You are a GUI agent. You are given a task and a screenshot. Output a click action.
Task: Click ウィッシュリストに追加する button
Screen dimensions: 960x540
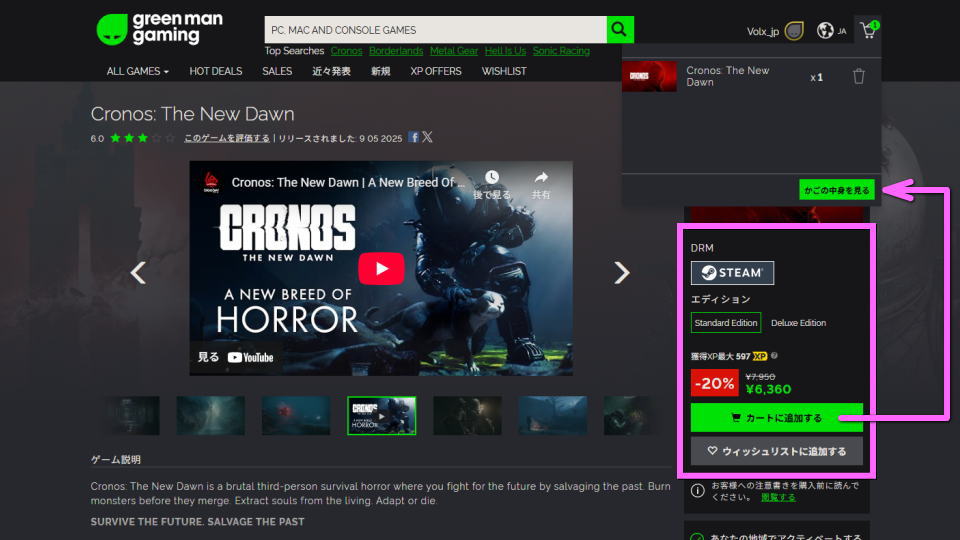pos(776,451)
